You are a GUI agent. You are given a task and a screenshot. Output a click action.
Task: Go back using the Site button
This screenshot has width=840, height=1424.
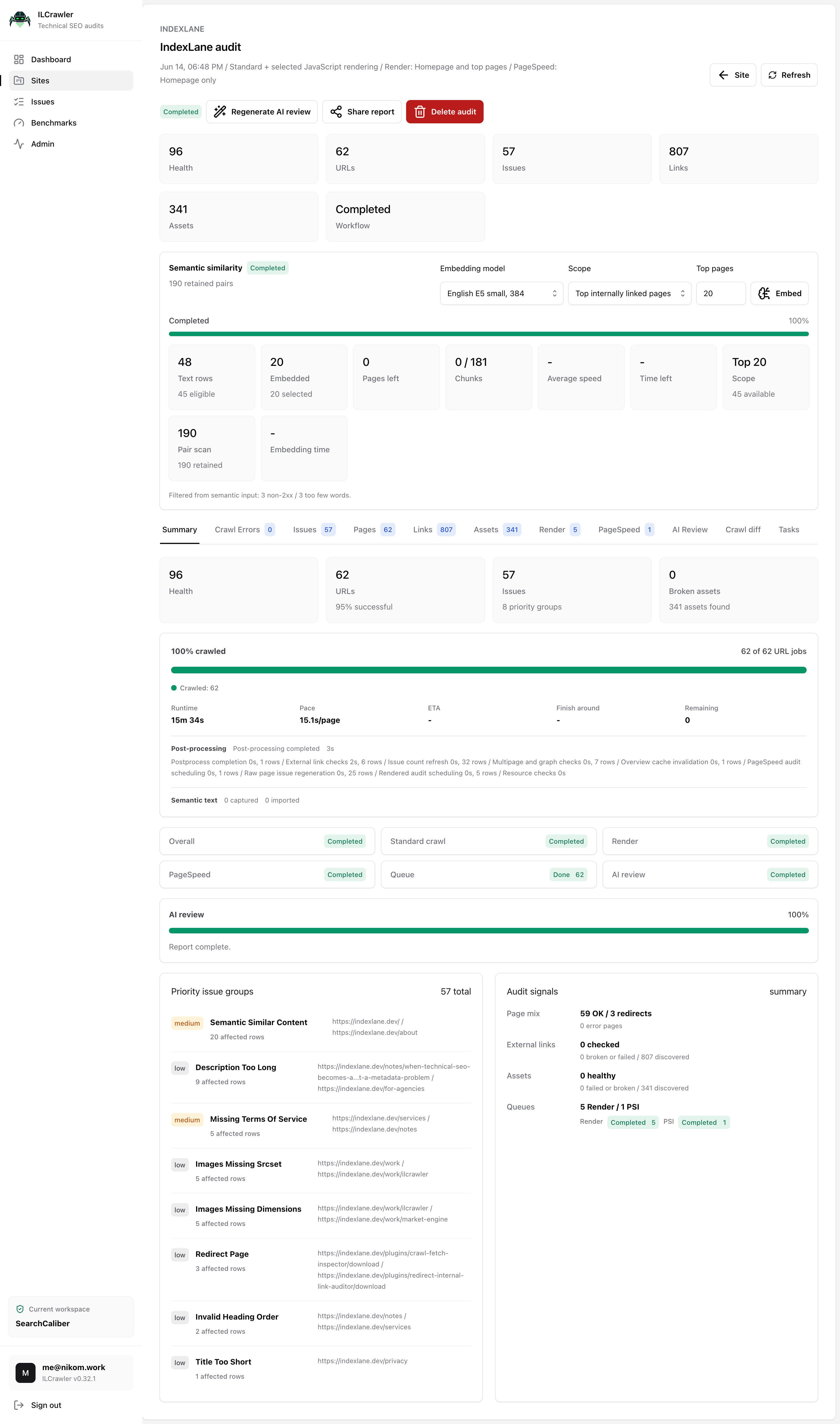coord(732,75)
